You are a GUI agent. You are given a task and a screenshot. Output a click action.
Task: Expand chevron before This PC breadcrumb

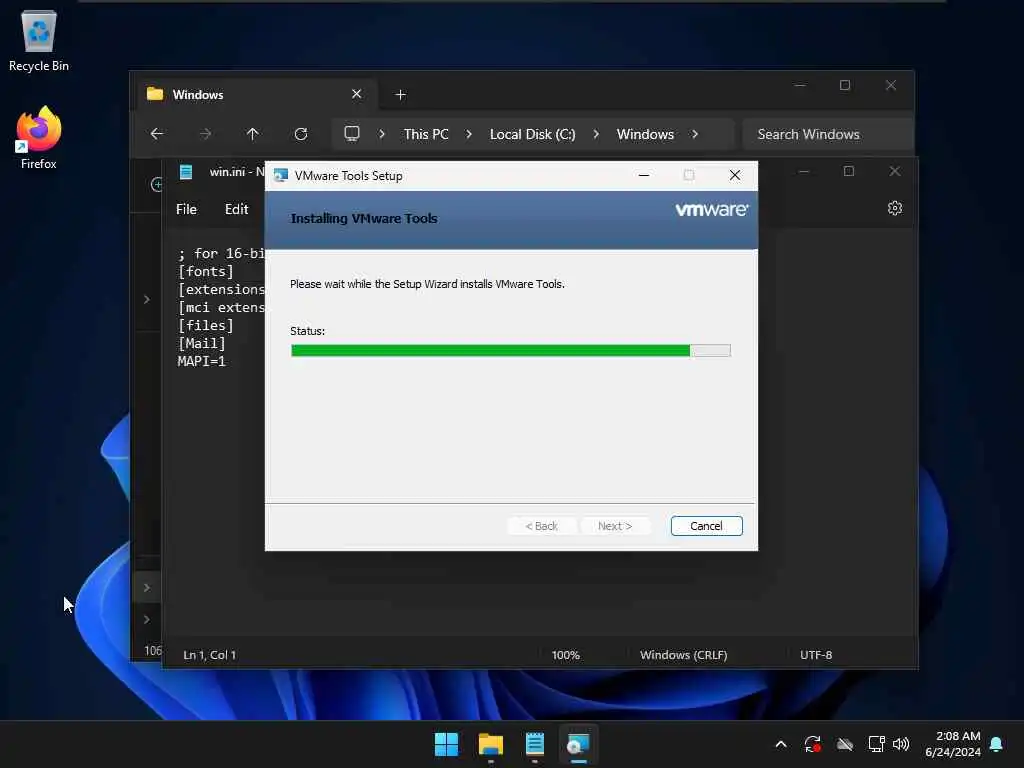(x=382, y=134)
